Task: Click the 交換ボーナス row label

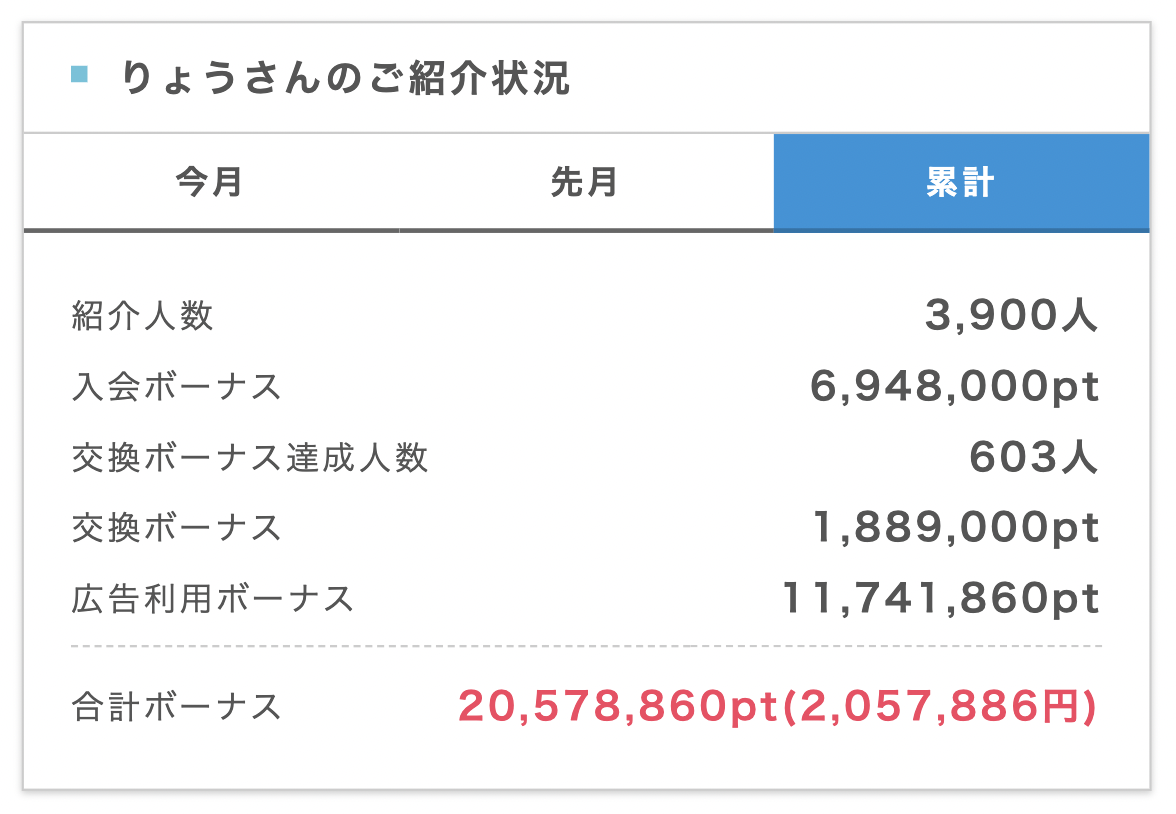Action: point(177,528)
